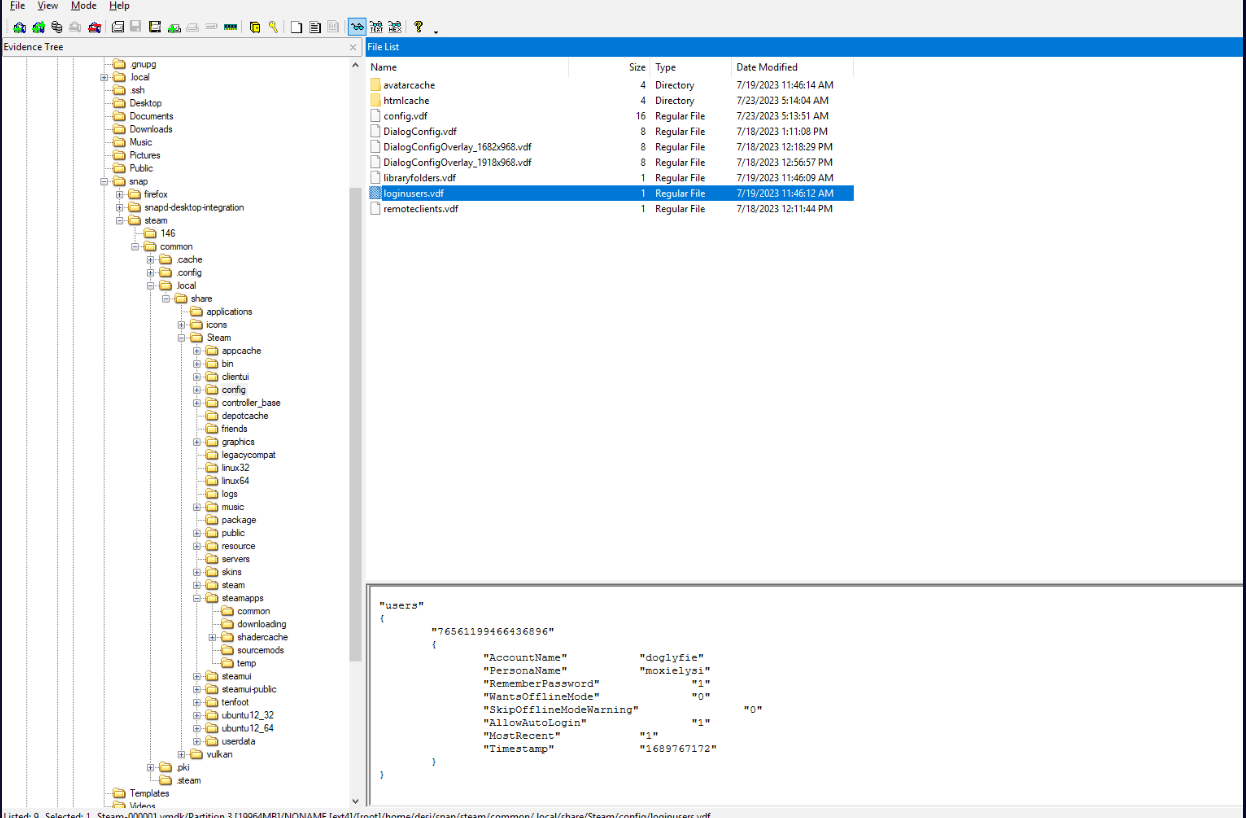The height and width of the screenshot is (818, 1246).
Task: Open the Mode menu
Action: pos(84,6)
